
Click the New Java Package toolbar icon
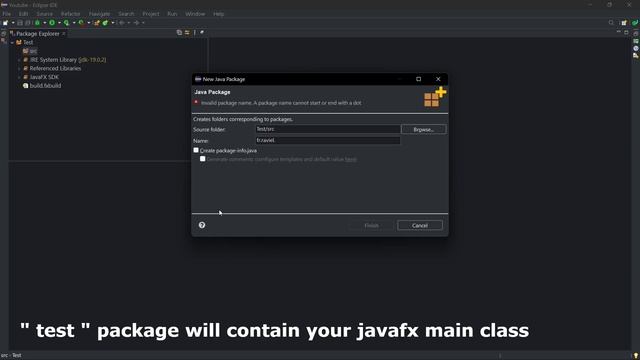pyautogui.click(x=97, y=23)
